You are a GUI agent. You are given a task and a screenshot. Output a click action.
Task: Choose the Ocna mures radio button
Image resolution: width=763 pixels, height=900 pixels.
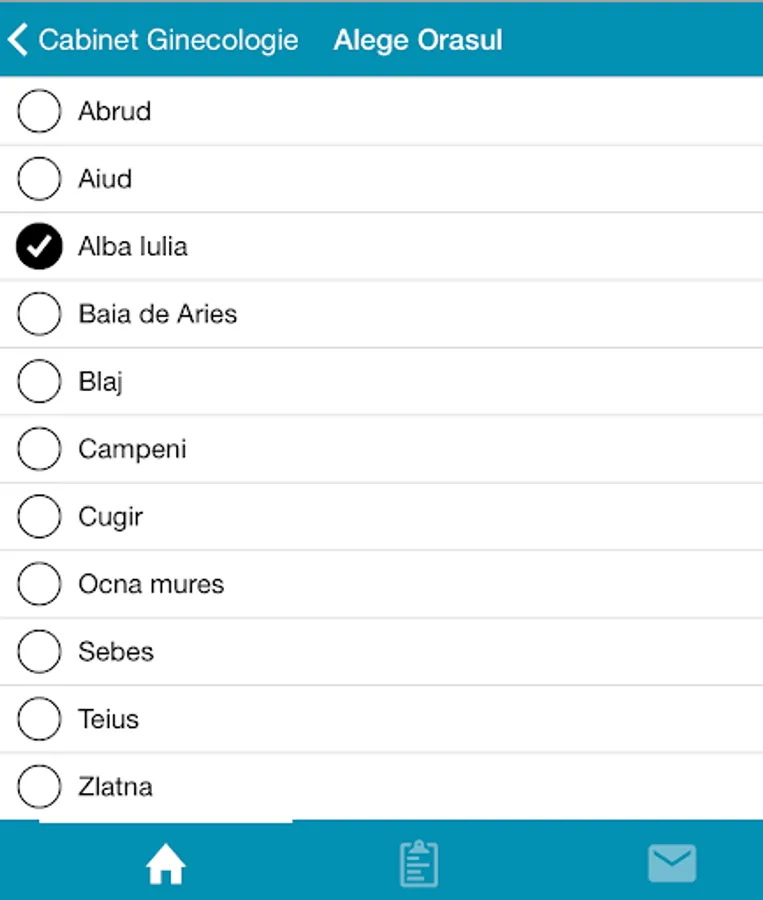point(39,584)
